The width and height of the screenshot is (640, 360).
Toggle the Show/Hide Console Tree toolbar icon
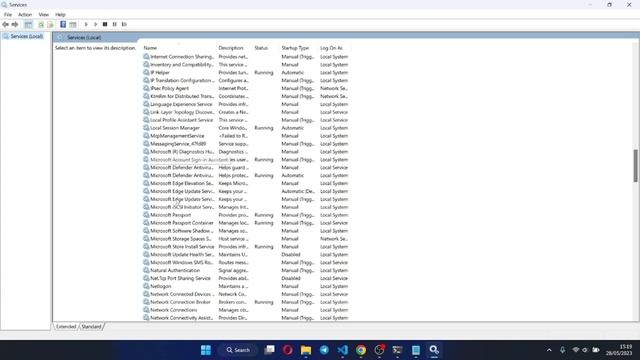(x=28, y=24)
